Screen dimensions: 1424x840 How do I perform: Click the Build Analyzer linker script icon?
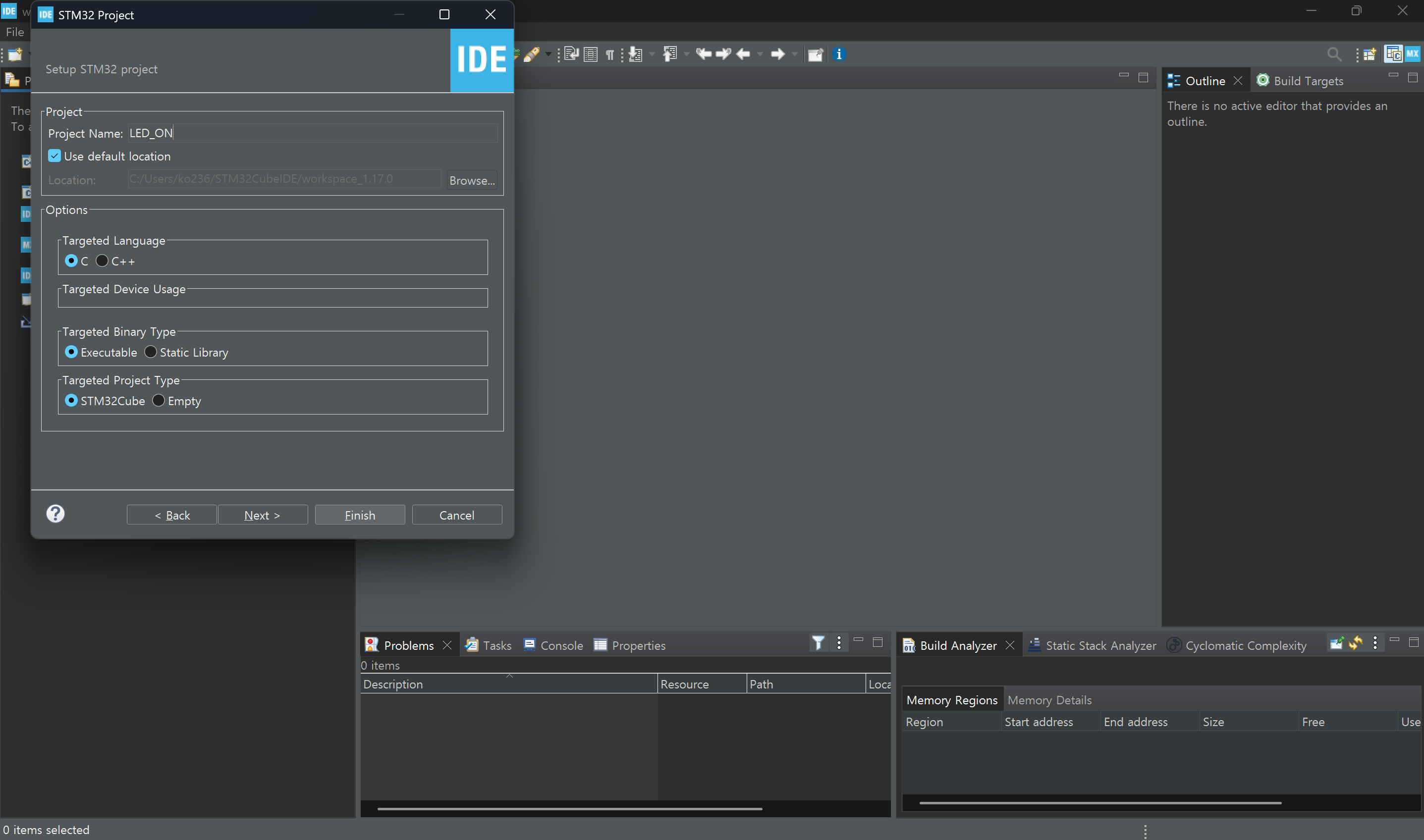[1336, 643]
